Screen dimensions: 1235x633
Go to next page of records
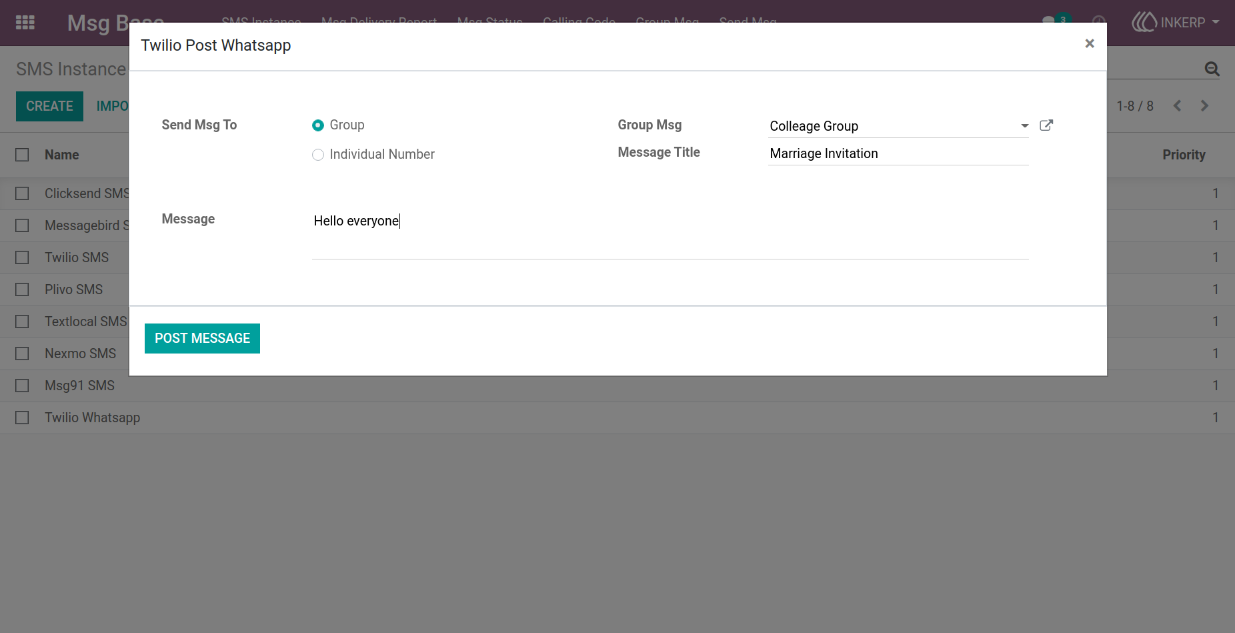pyautogui.click(x=1205, y=106)
